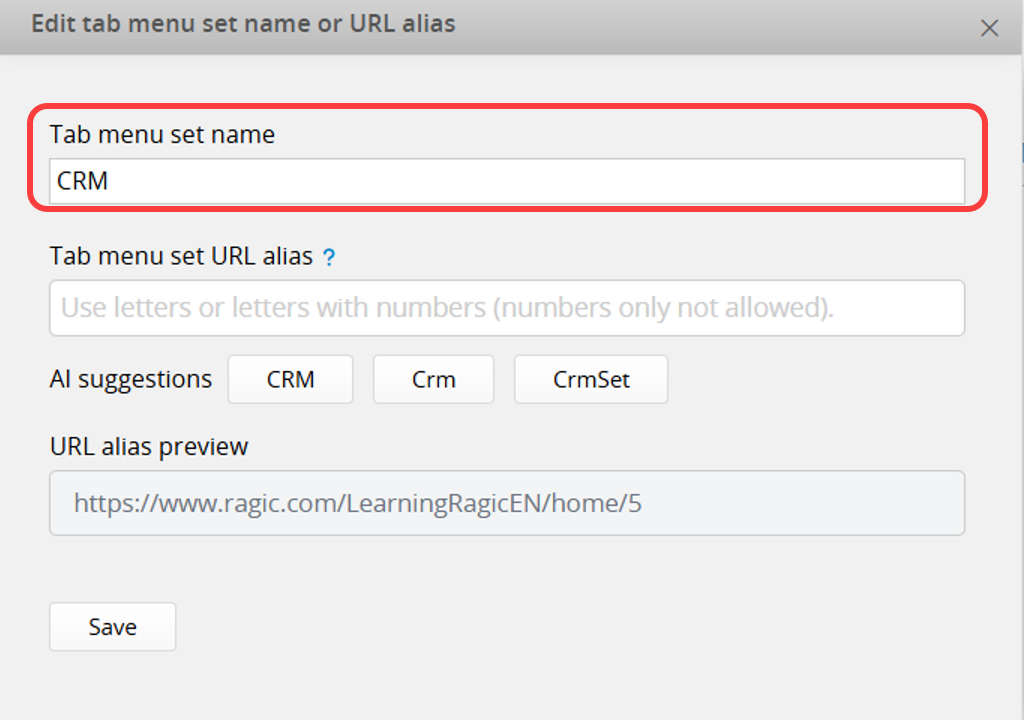Click the Tab menu set name label
Screen dimensions: 1024x720
(162, 135)
